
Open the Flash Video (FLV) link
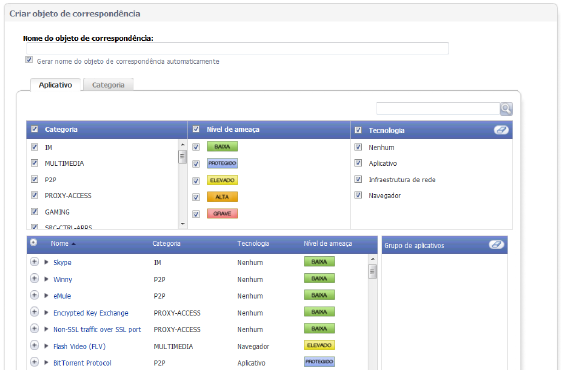79,346
